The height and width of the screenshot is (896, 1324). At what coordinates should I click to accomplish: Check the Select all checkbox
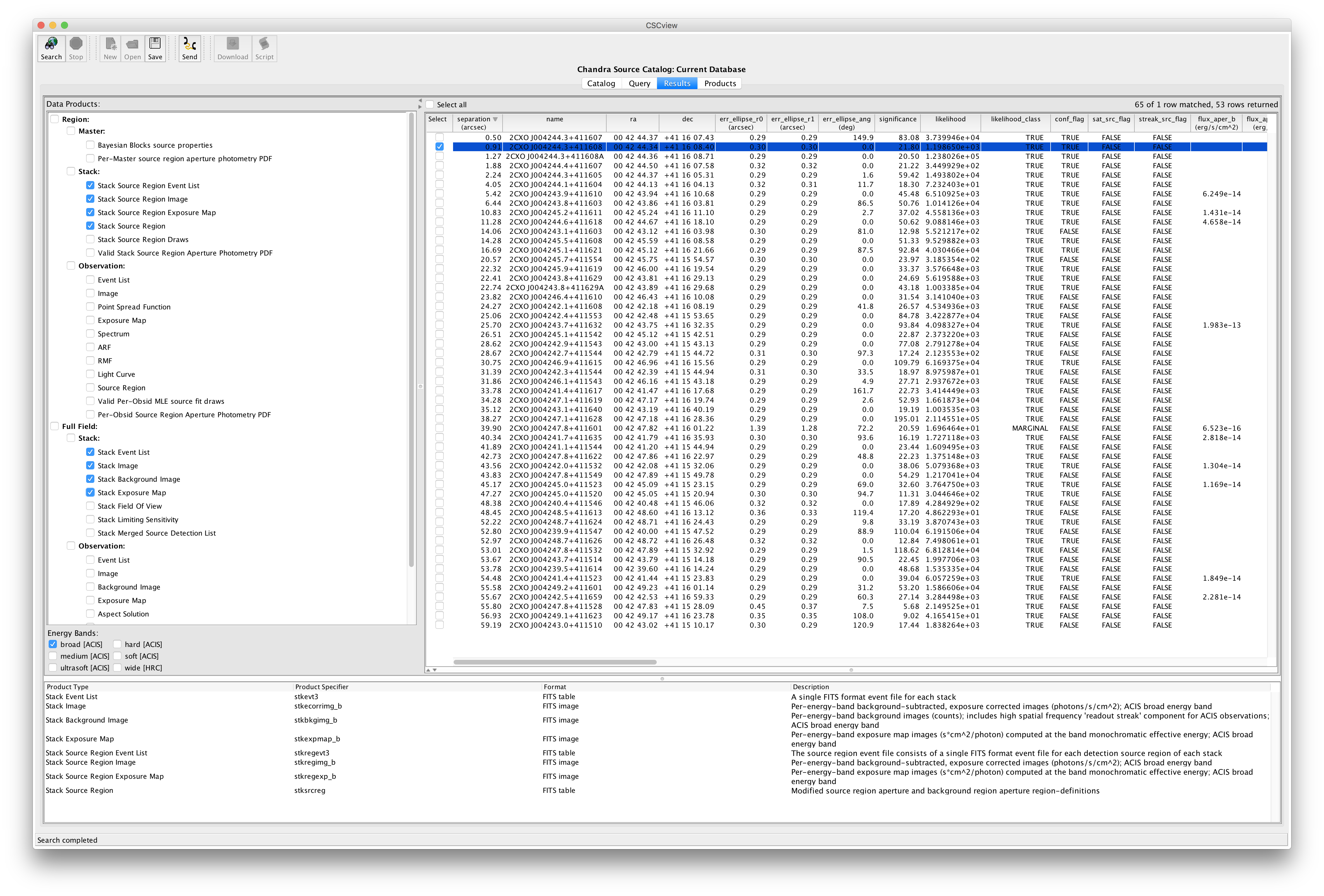click(x=430, y=105)
